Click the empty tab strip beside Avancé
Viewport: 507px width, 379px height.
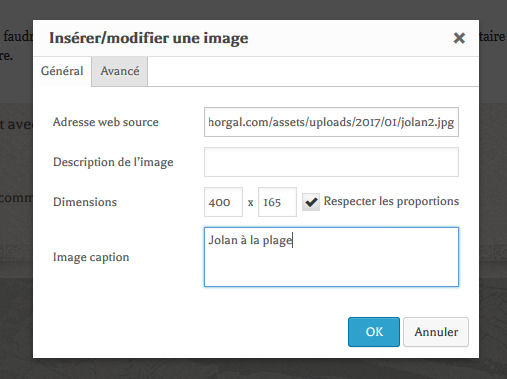[x=313, y=71]
